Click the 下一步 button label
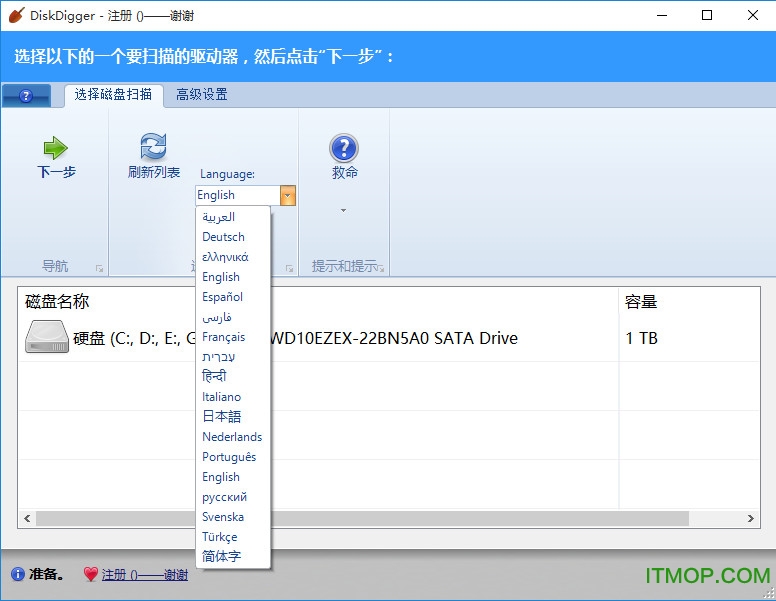 pyautogui.click(x=56, y=172)
